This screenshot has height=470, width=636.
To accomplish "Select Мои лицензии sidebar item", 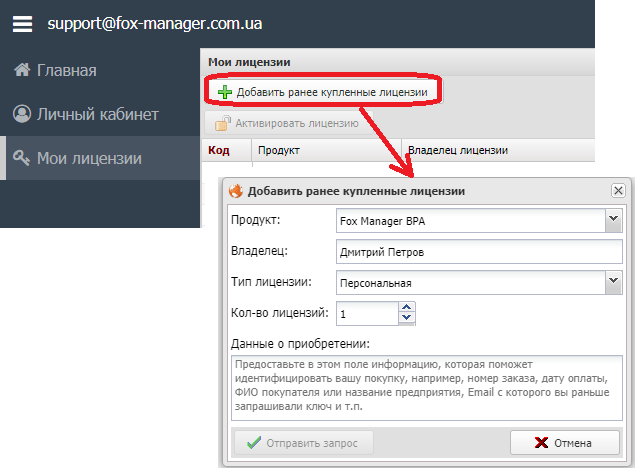I will [89, 158].
